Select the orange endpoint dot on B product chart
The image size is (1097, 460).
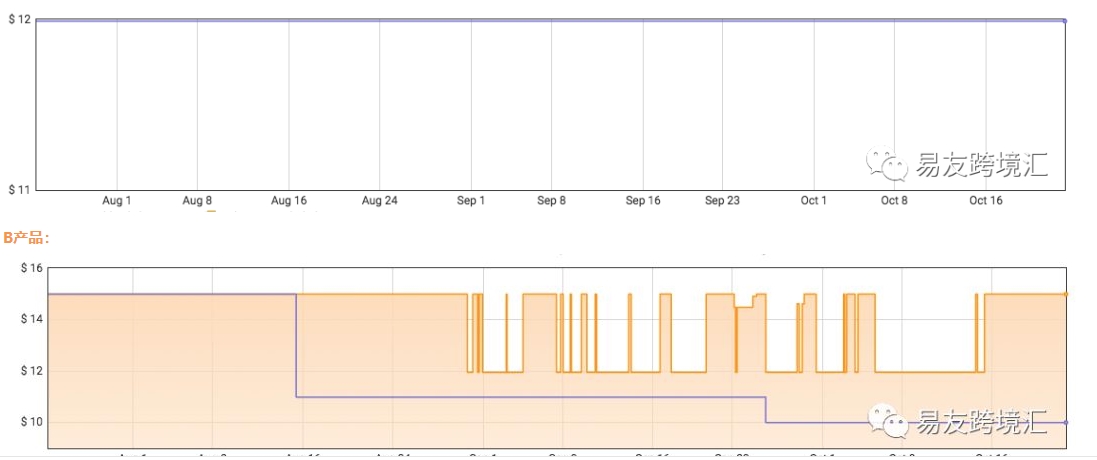click(1065, 294)
